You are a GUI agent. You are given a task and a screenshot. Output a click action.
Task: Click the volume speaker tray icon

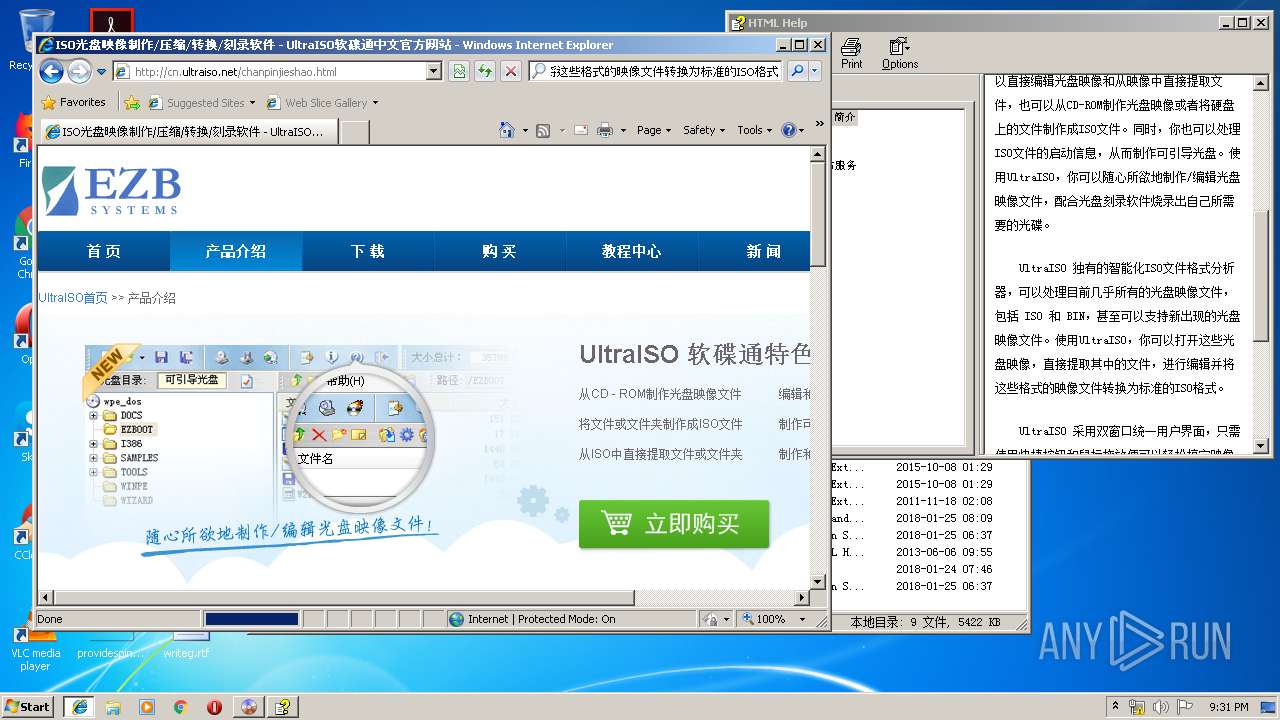1160,706
